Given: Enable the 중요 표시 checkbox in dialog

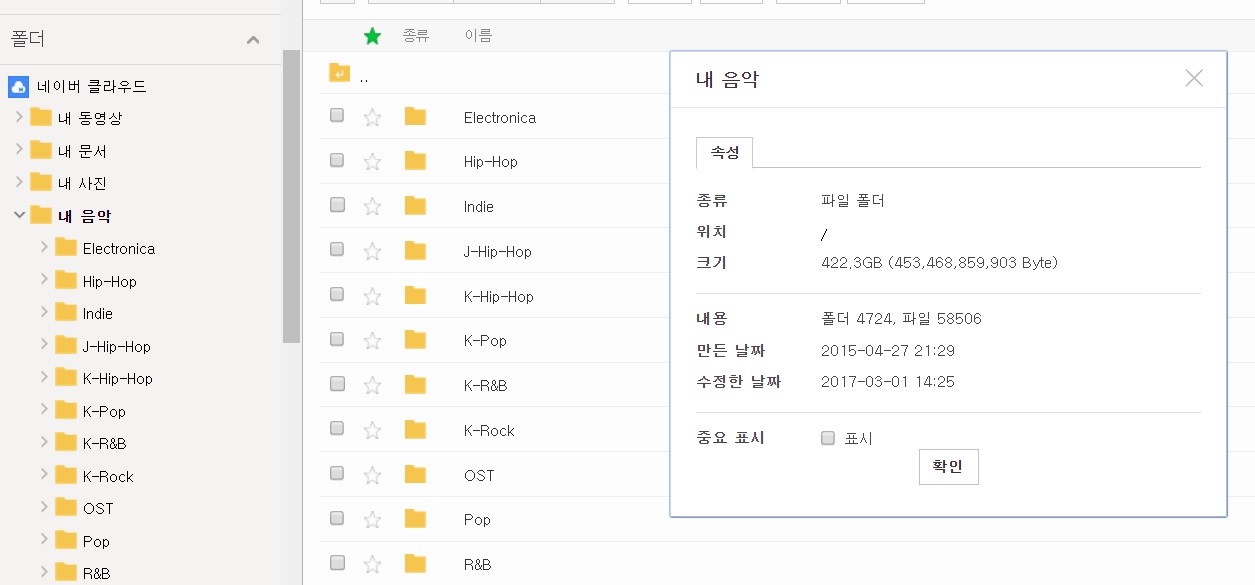Looking at the screenshot, I should [x=827, y=438].
